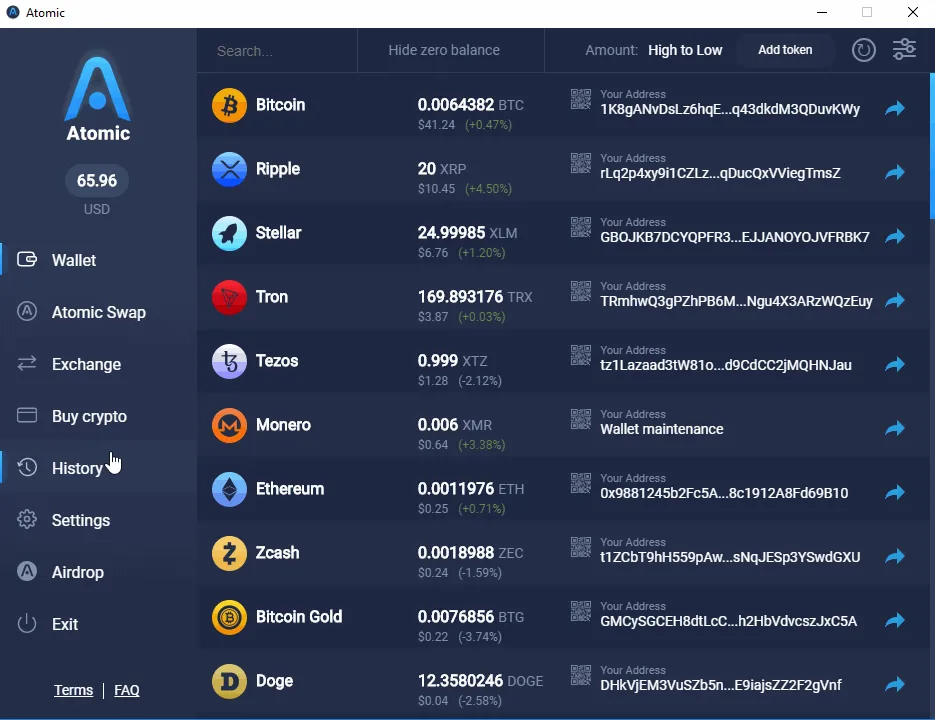Click the 12.3580246 DOGE balance
The width and height of the screenshot is (935, 720).
[480, 681]
